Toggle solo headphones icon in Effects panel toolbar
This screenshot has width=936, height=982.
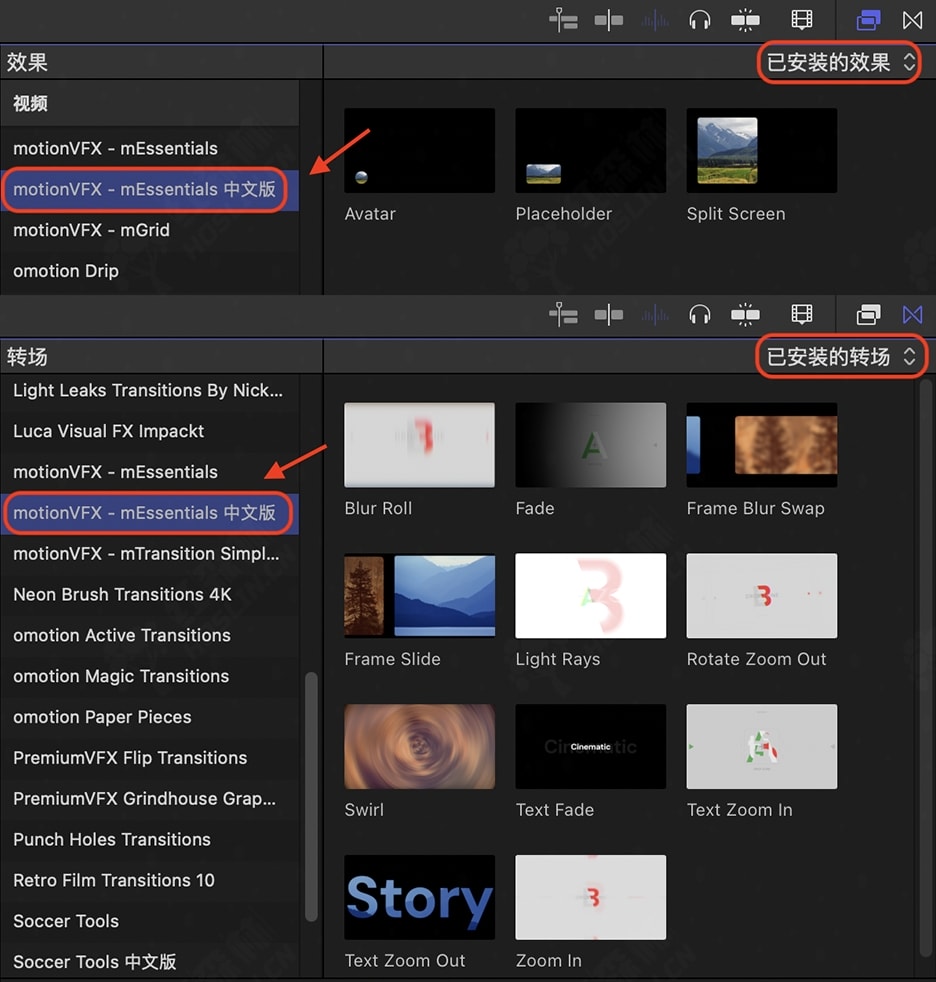coord(699,21)
